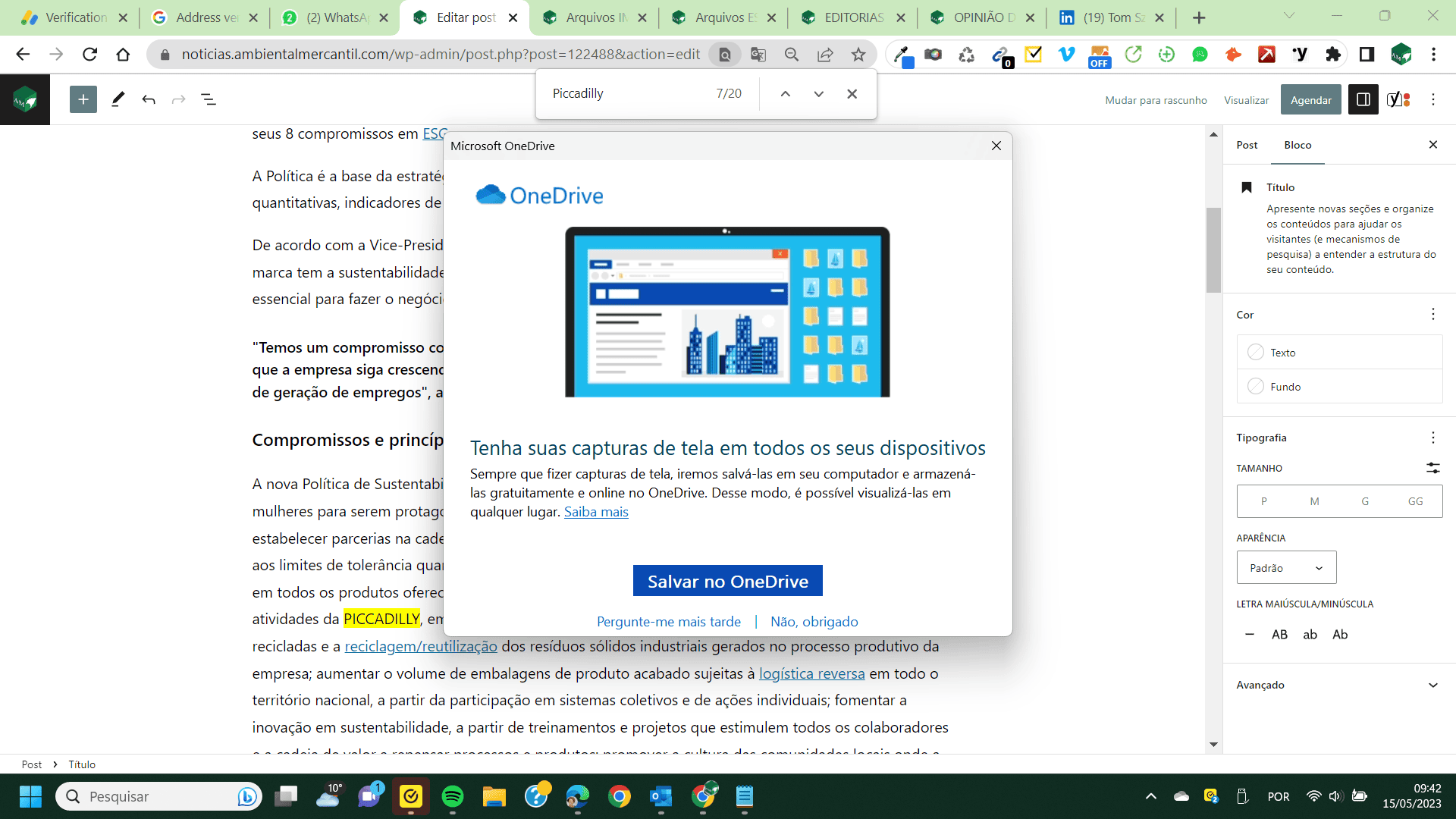Expand the Avançado section

point(1338,685)
